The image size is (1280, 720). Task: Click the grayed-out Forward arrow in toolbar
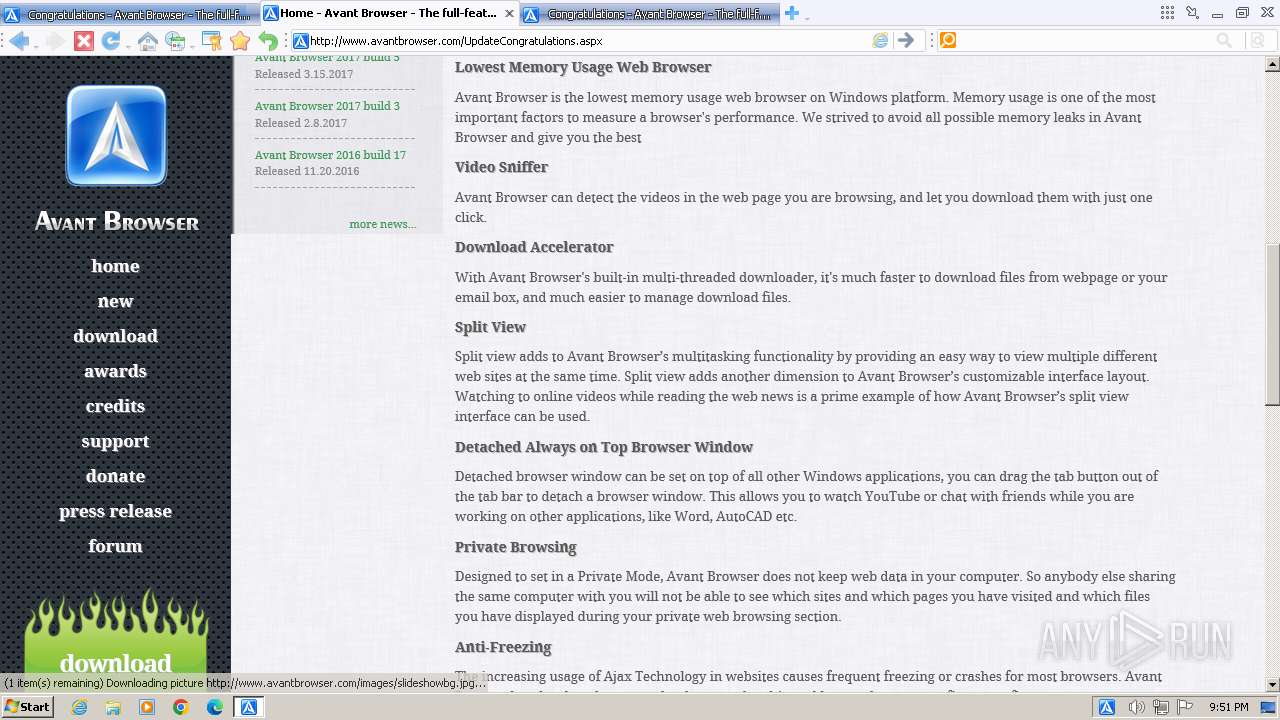[55, 41]
